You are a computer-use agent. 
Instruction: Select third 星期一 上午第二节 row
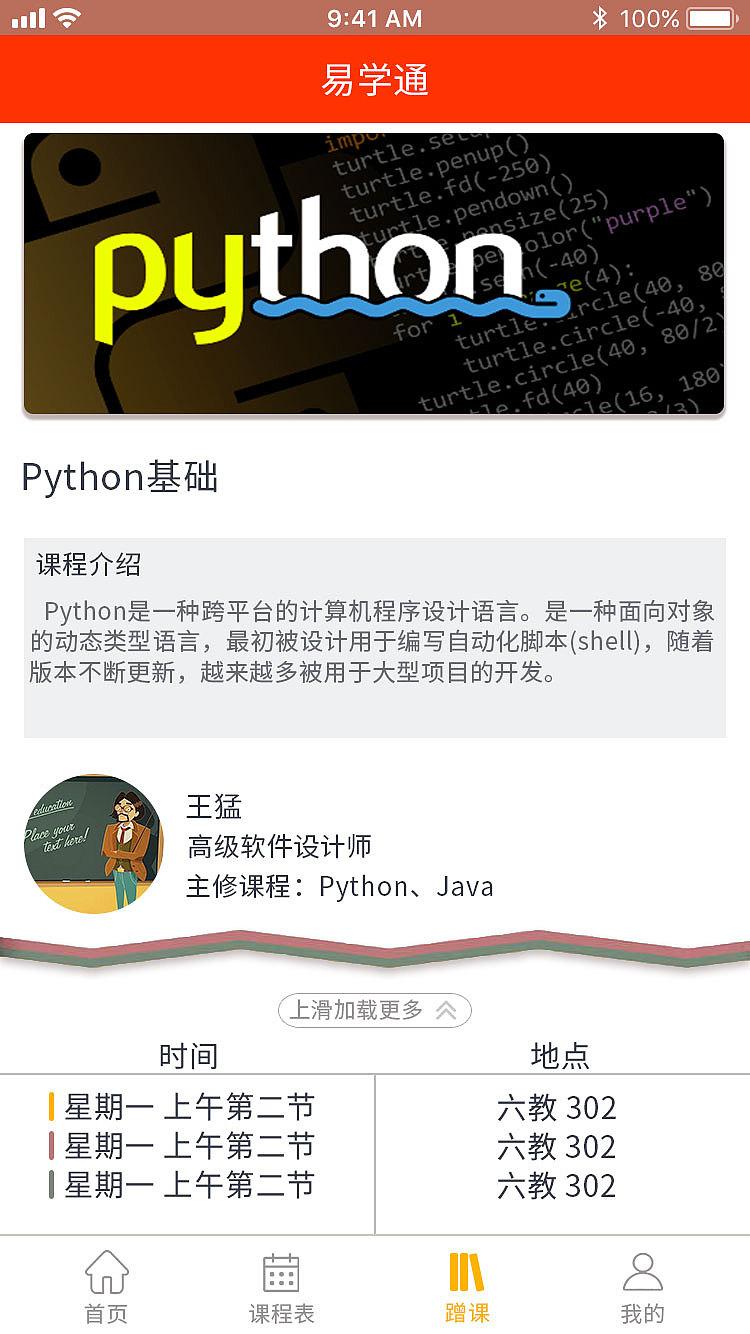[x=190, y=1185]
